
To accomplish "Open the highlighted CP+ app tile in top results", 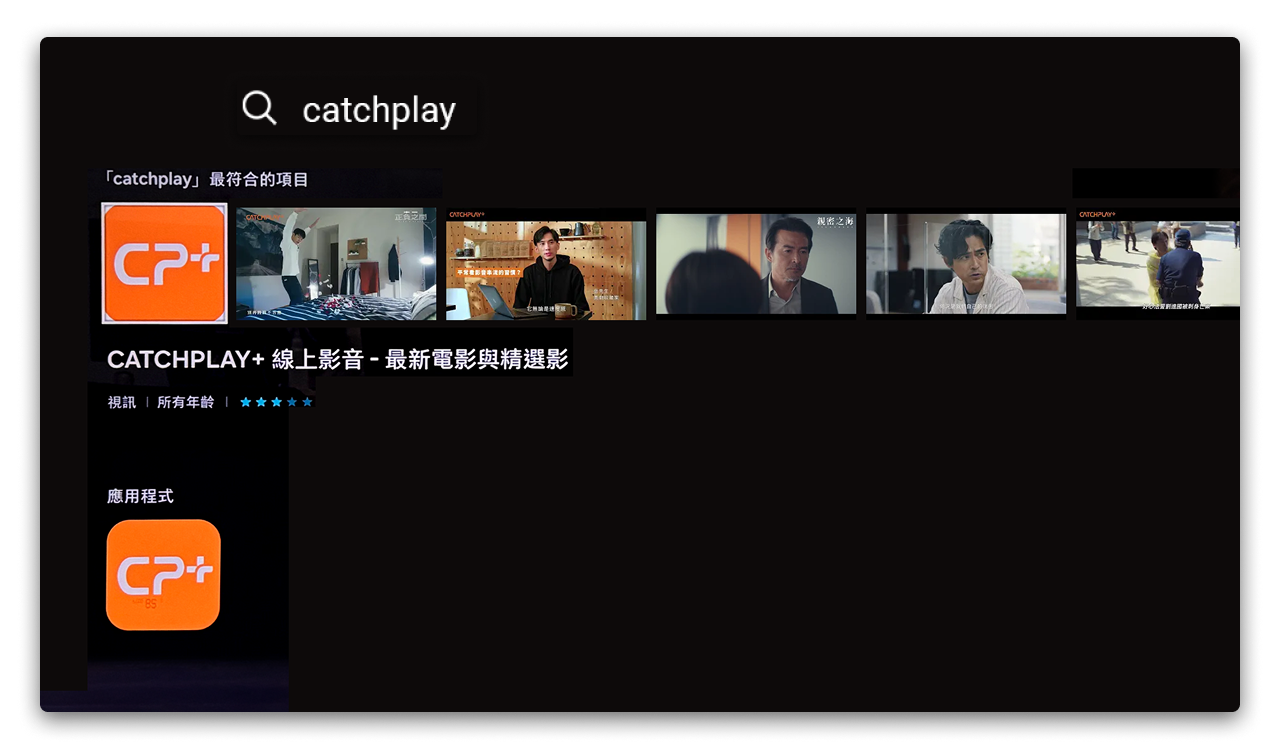I will [x=164, y=263].
